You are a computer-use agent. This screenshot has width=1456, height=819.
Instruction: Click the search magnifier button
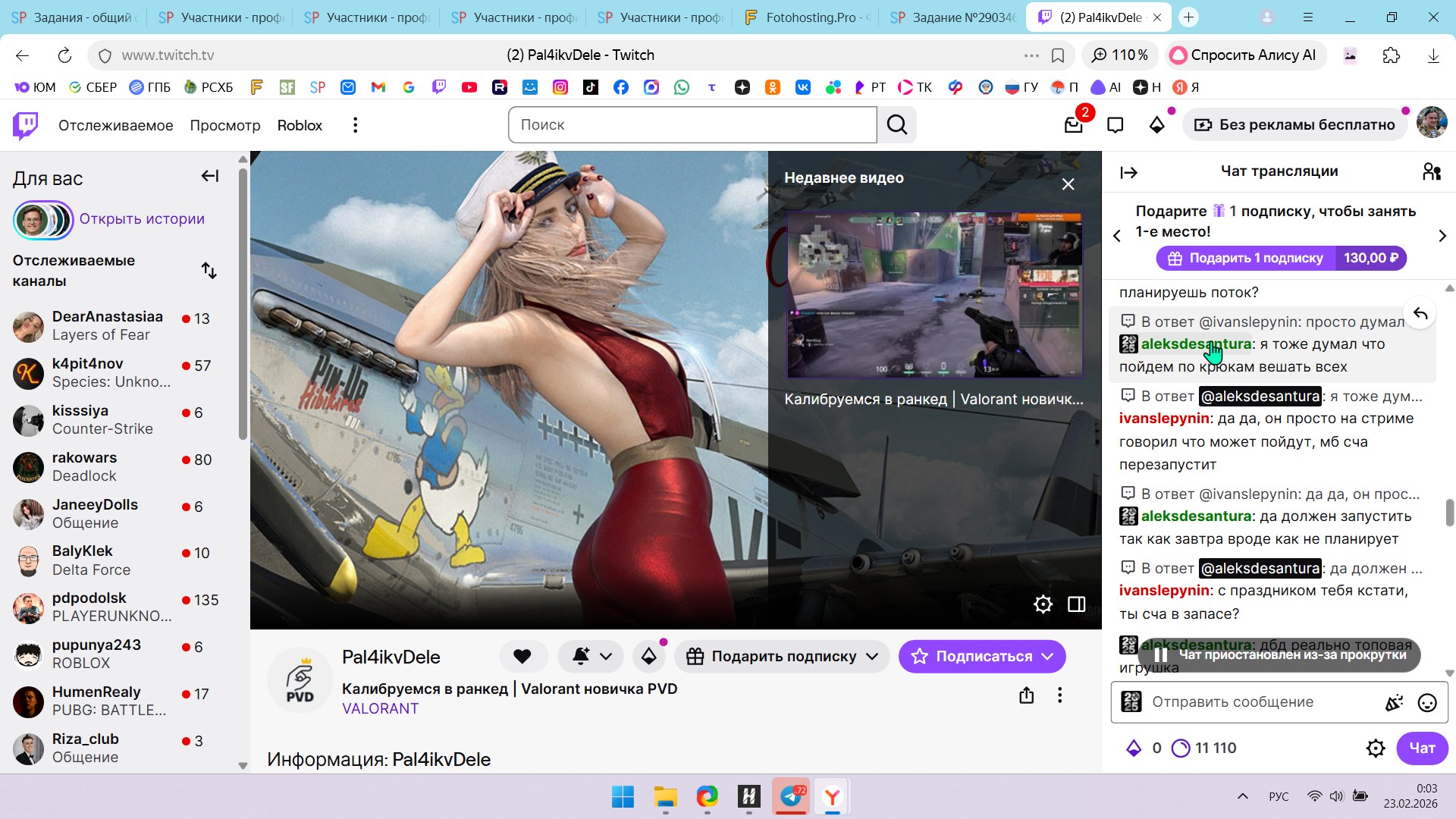896,125
